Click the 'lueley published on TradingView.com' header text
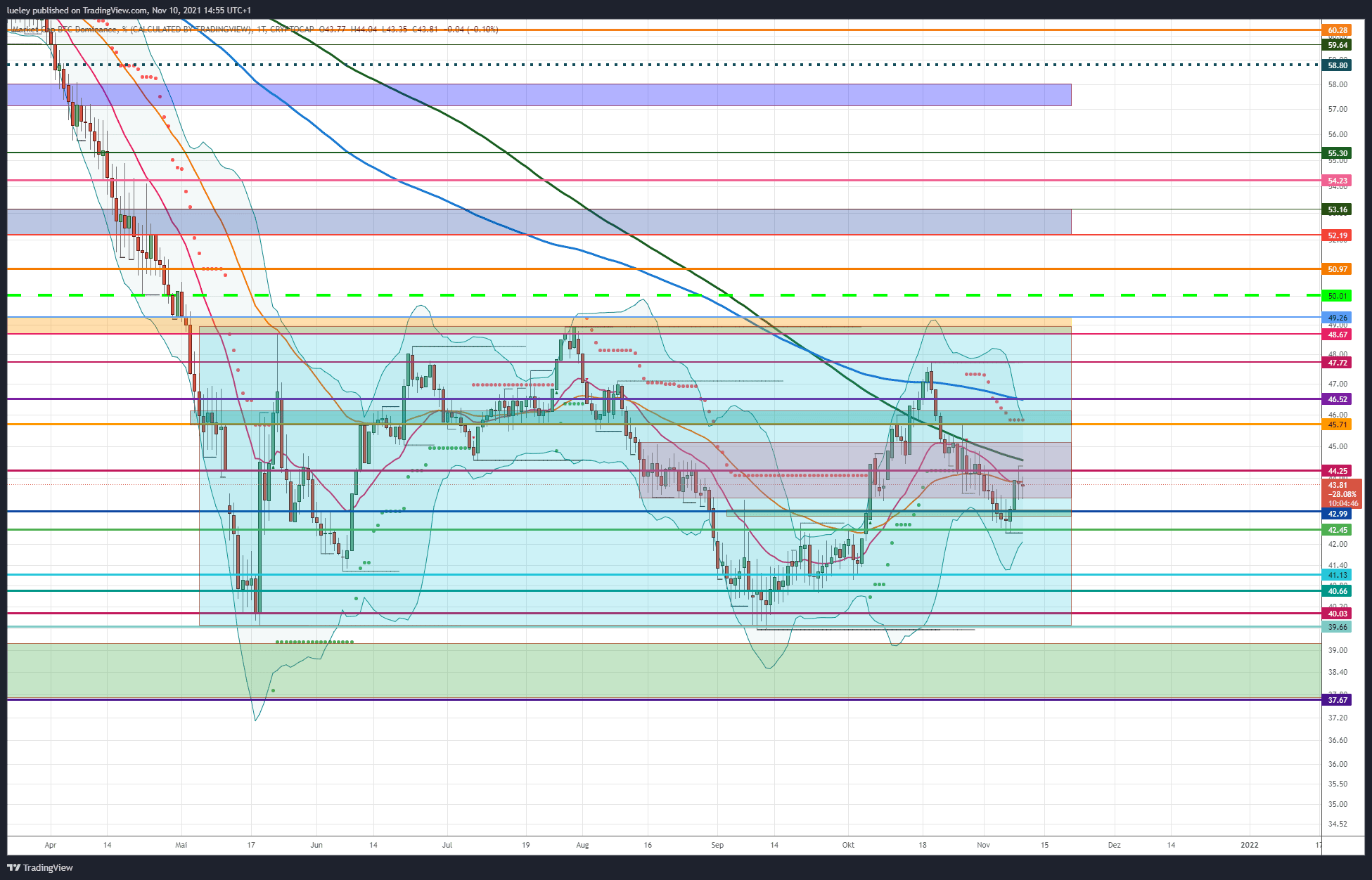 [x=77, y=10]
